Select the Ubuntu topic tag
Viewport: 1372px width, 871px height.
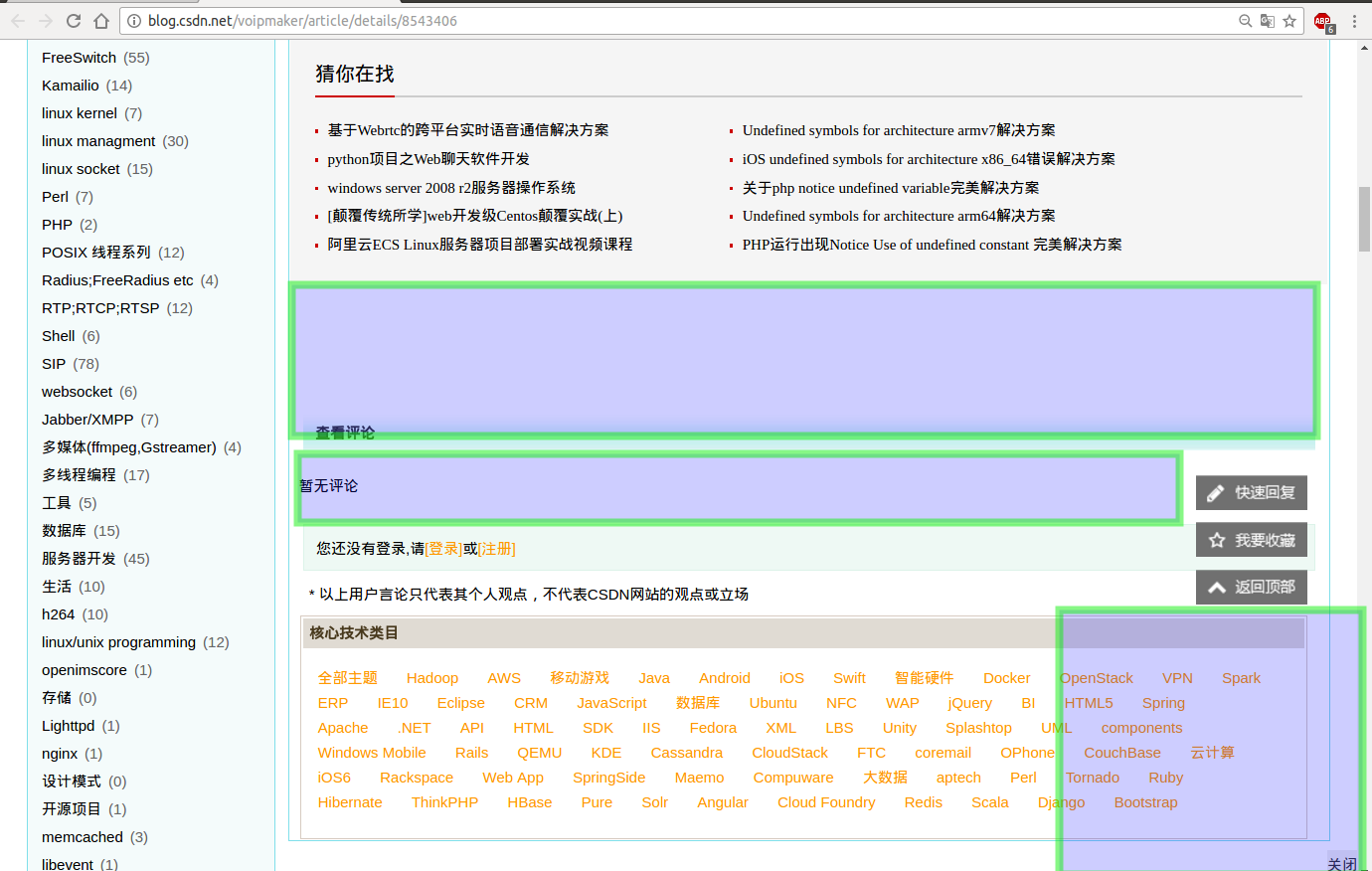tap(773, 703)
